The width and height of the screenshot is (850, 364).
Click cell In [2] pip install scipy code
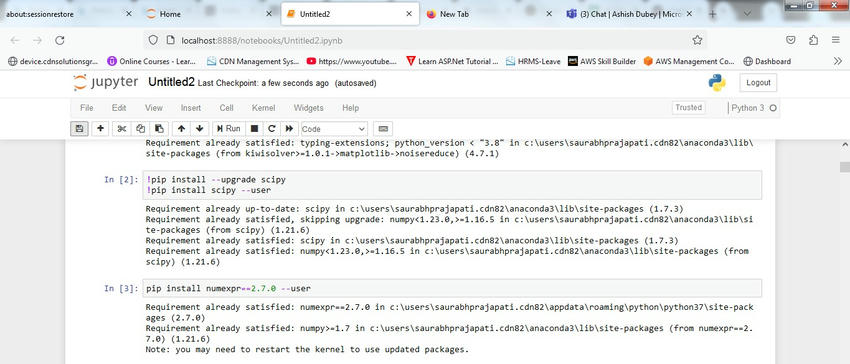tap(452, 185)
